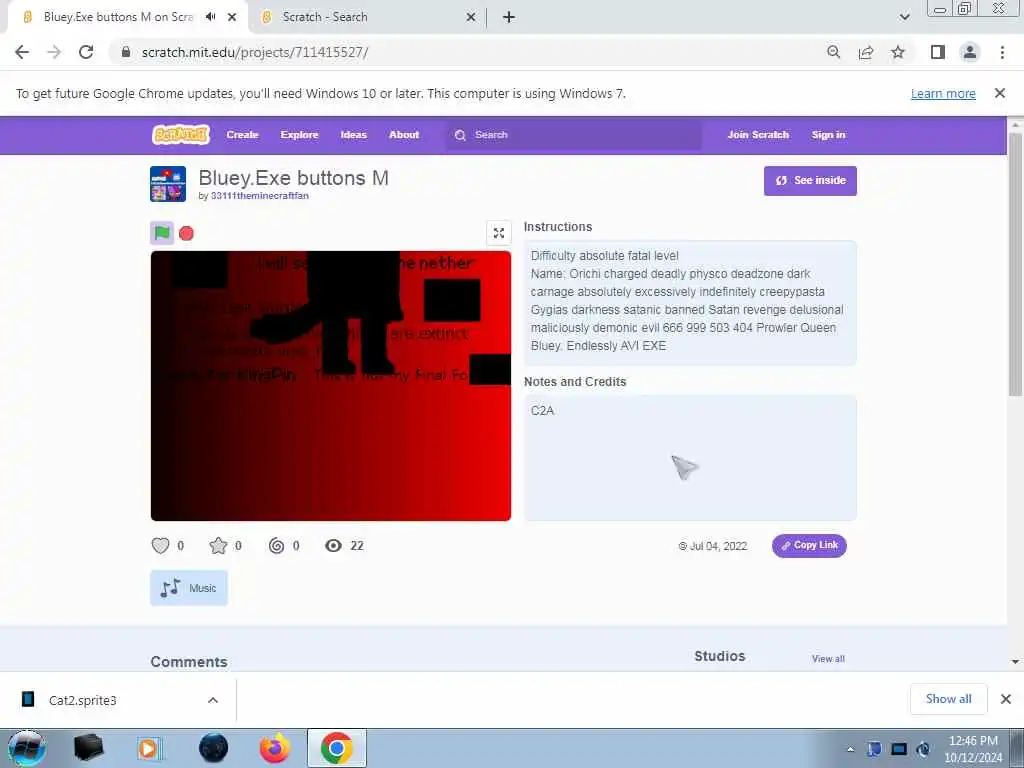
Task: Open the About menu item
Action: pos(404,135)
